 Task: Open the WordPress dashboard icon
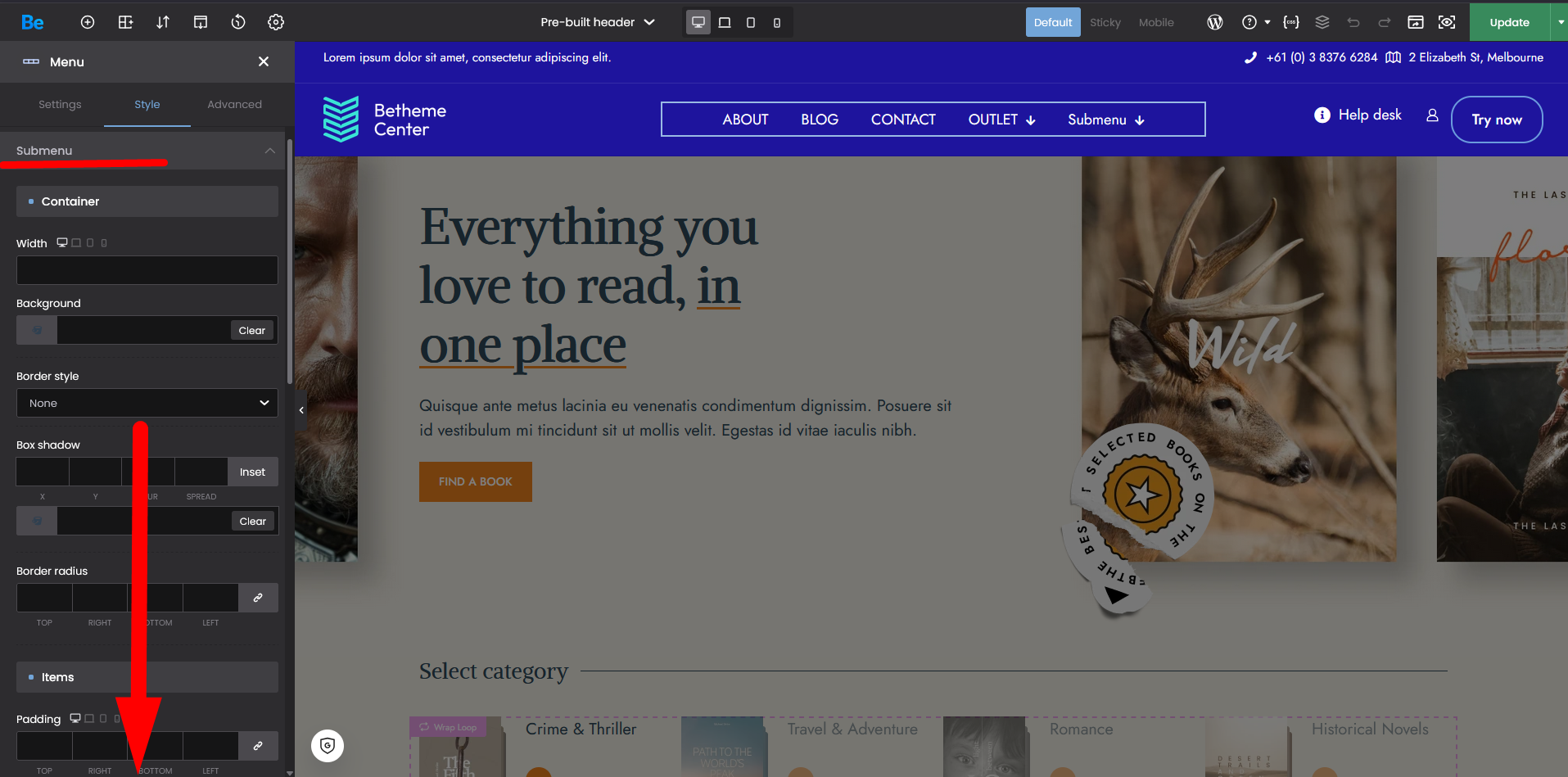(x=1215, y=22)
